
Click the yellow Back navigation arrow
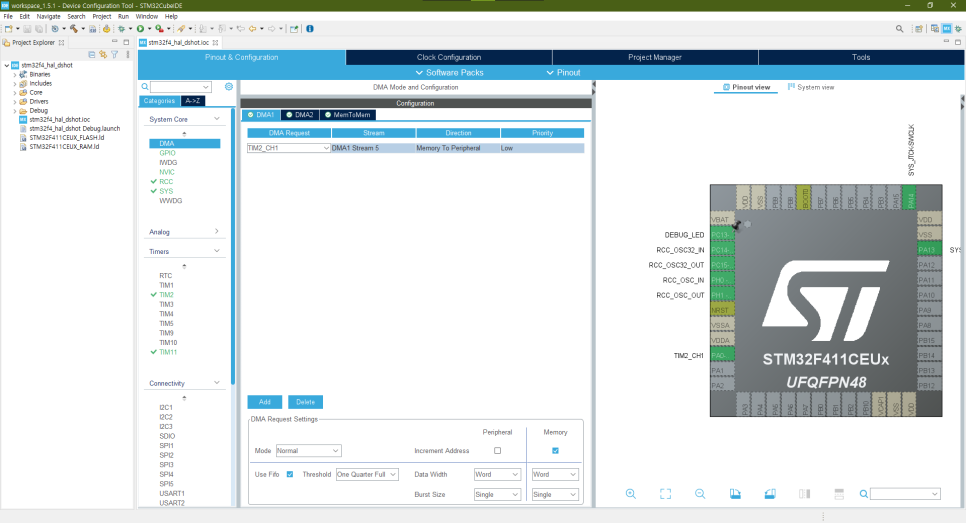click(252, 28)
